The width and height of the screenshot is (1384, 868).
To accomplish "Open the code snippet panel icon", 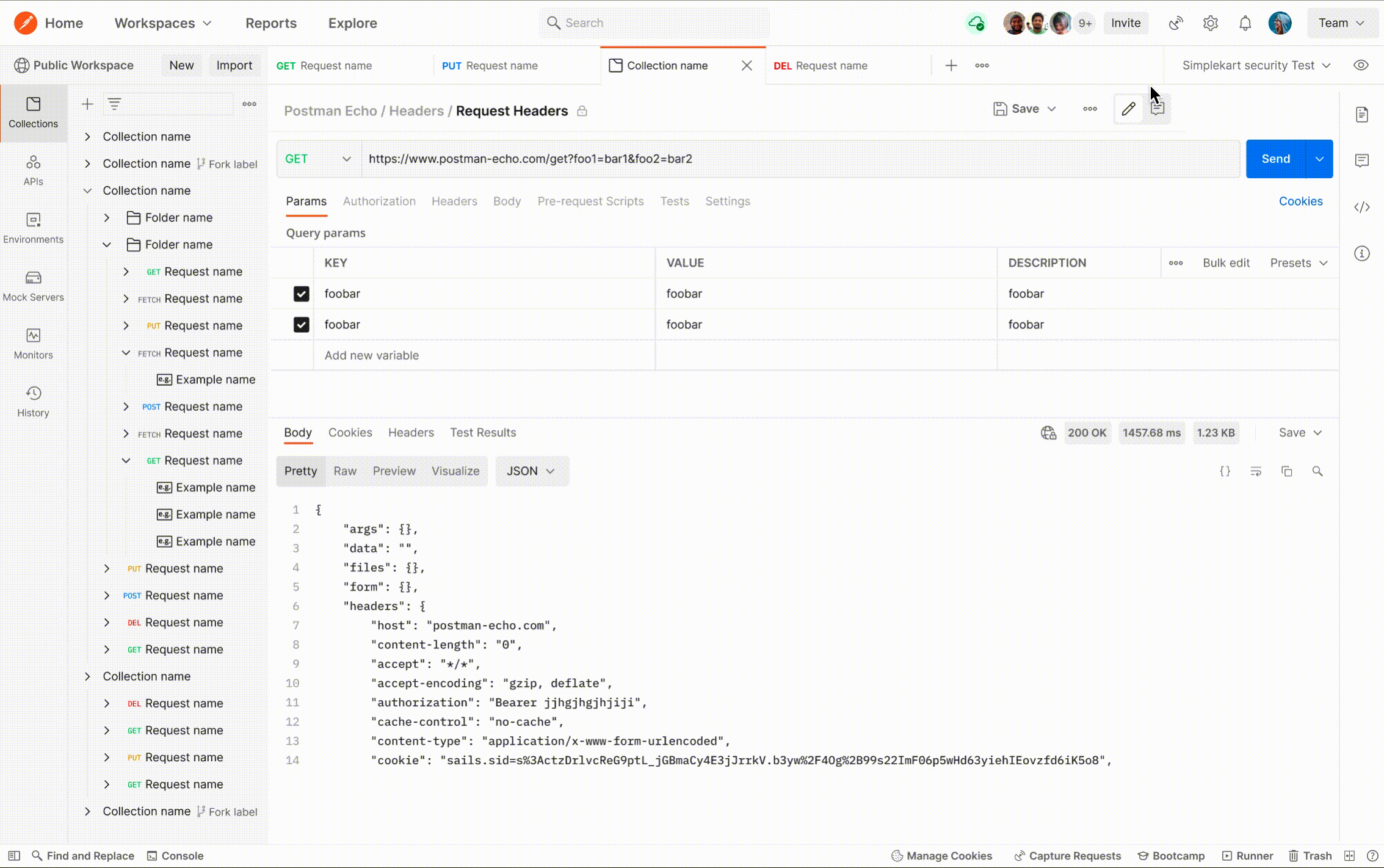I will pos(1361,208).
